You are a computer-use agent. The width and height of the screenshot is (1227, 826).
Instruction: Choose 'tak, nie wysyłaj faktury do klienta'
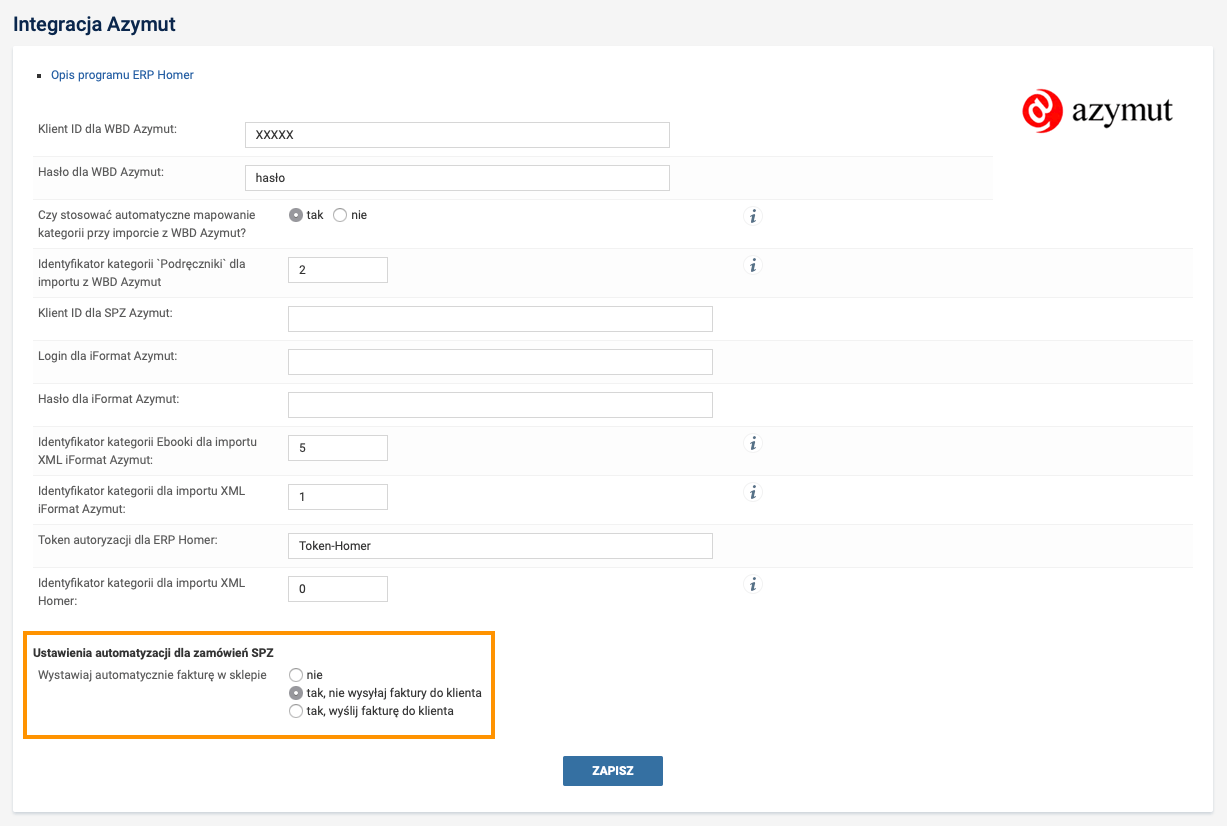coord(296,693)
